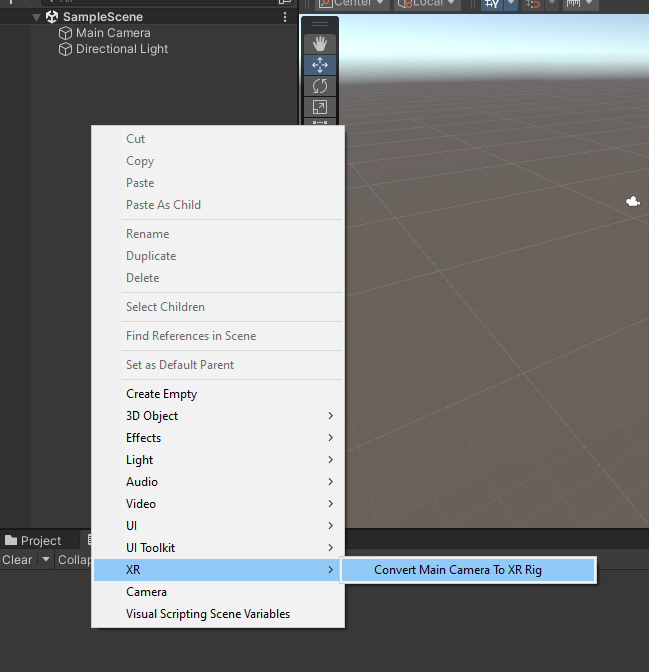649x672 pixels.
Task: Select the SampleScene row
Action: click(x=148, y=17)
